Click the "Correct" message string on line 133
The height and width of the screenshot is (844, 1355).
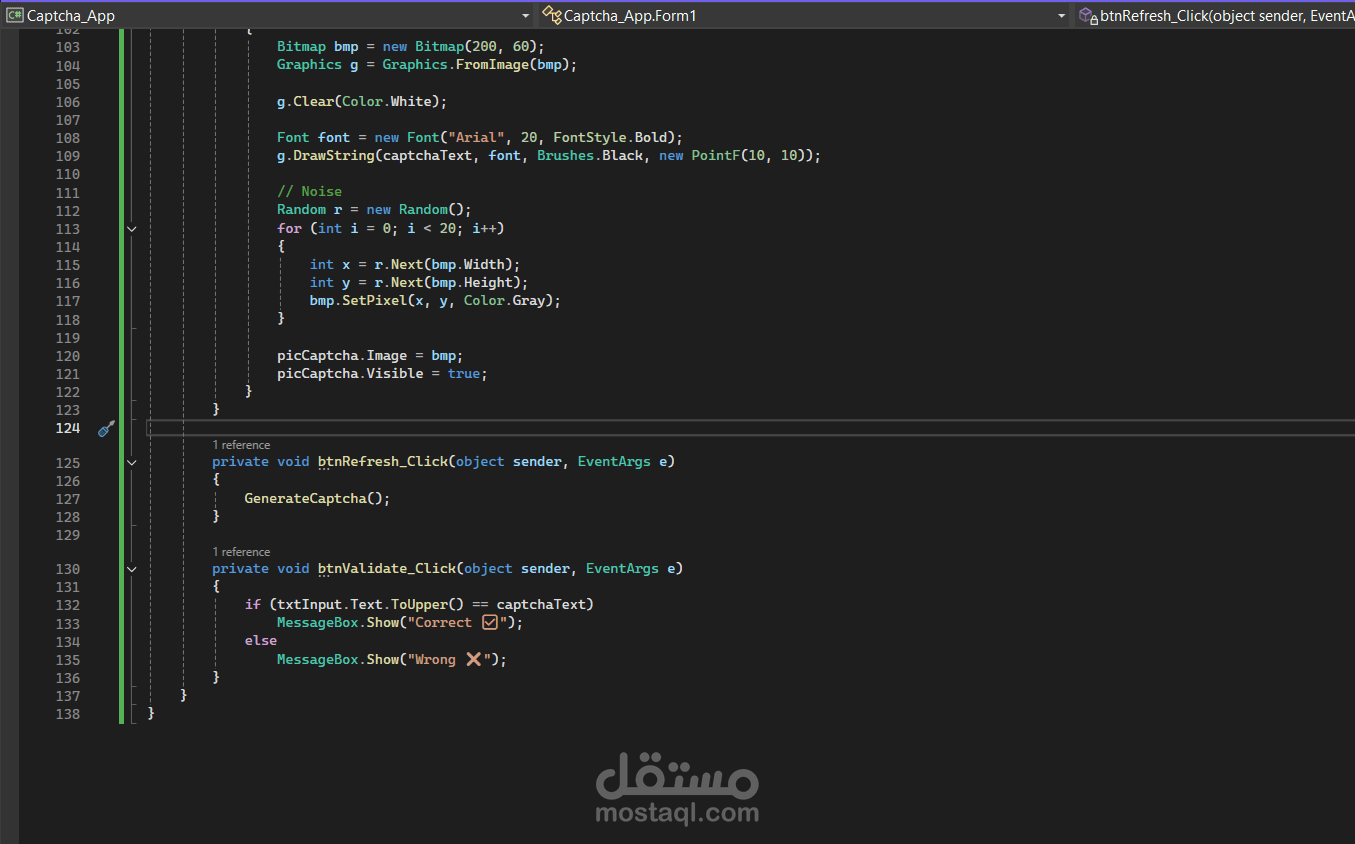(457, 622)
